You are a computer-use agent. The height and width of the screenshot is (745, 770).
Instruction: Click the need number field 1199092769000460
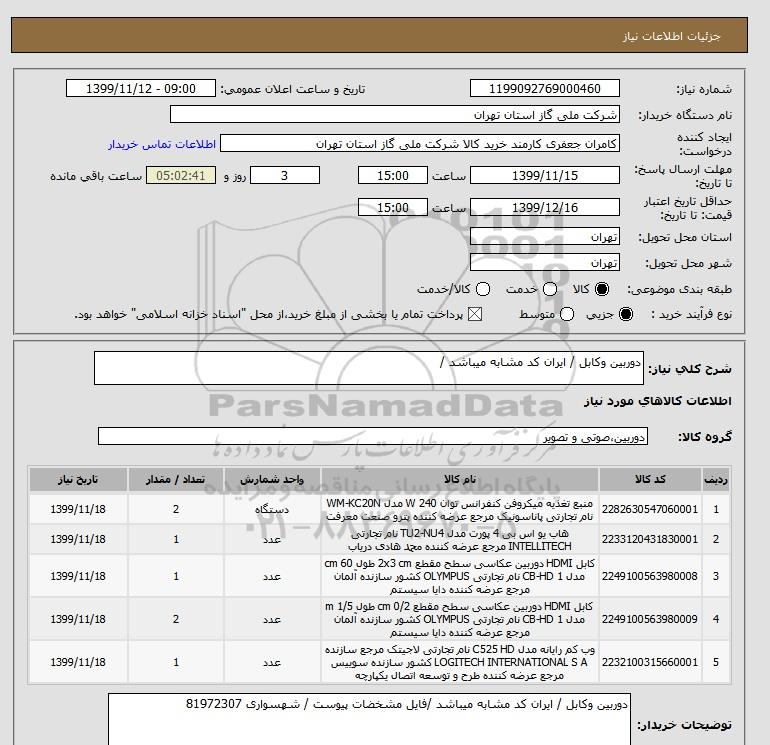point(545,88)
